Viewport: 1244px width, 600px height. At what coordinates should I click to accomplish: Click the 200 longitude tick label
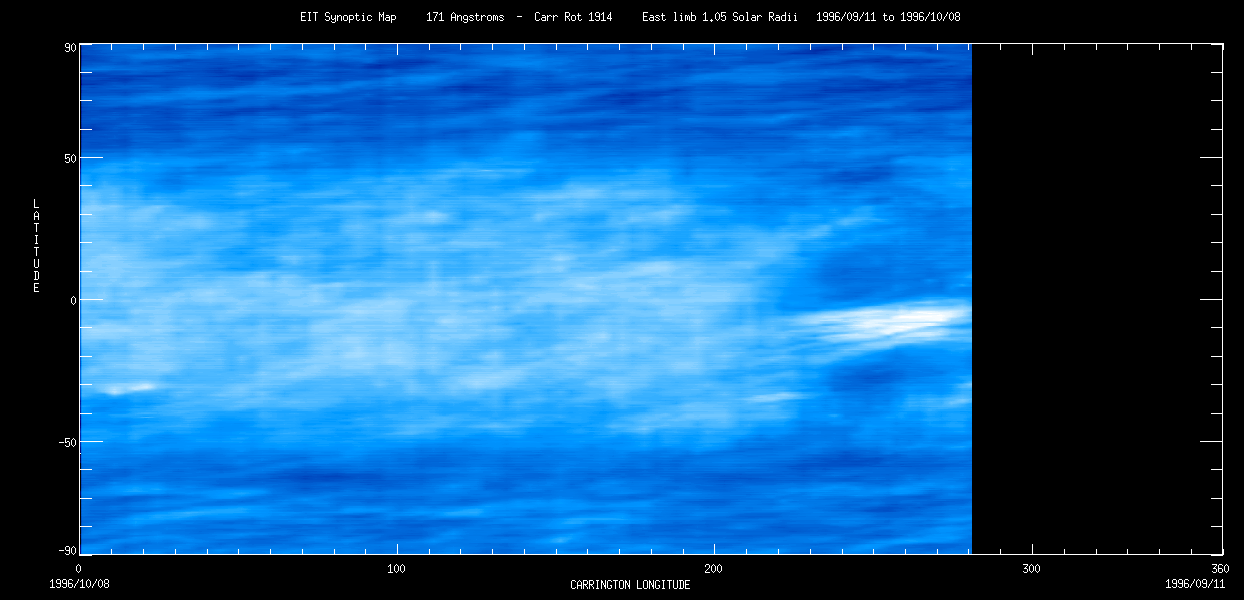(x=714, y=569)
